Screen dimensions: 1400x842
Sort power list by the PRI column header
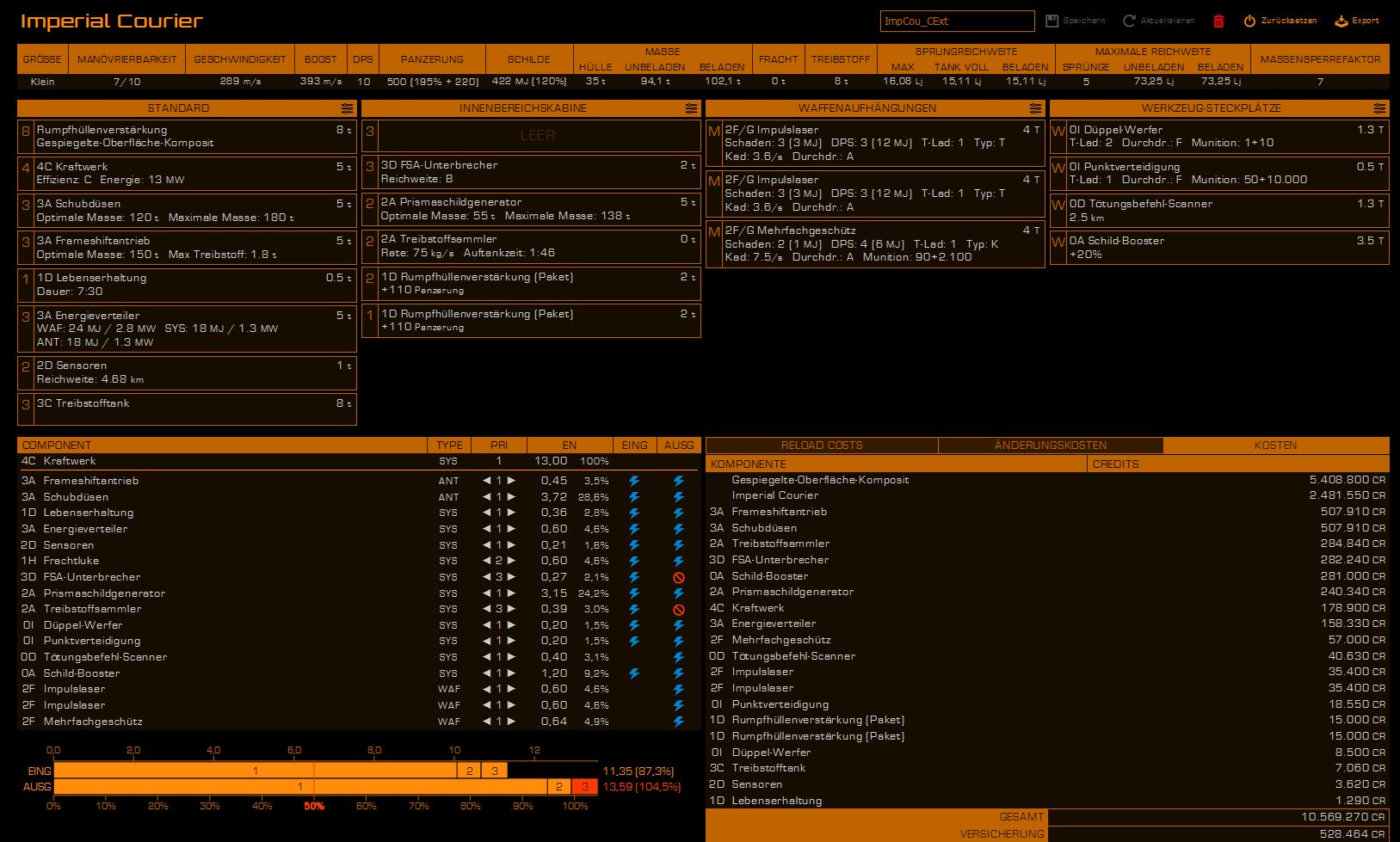499,446
